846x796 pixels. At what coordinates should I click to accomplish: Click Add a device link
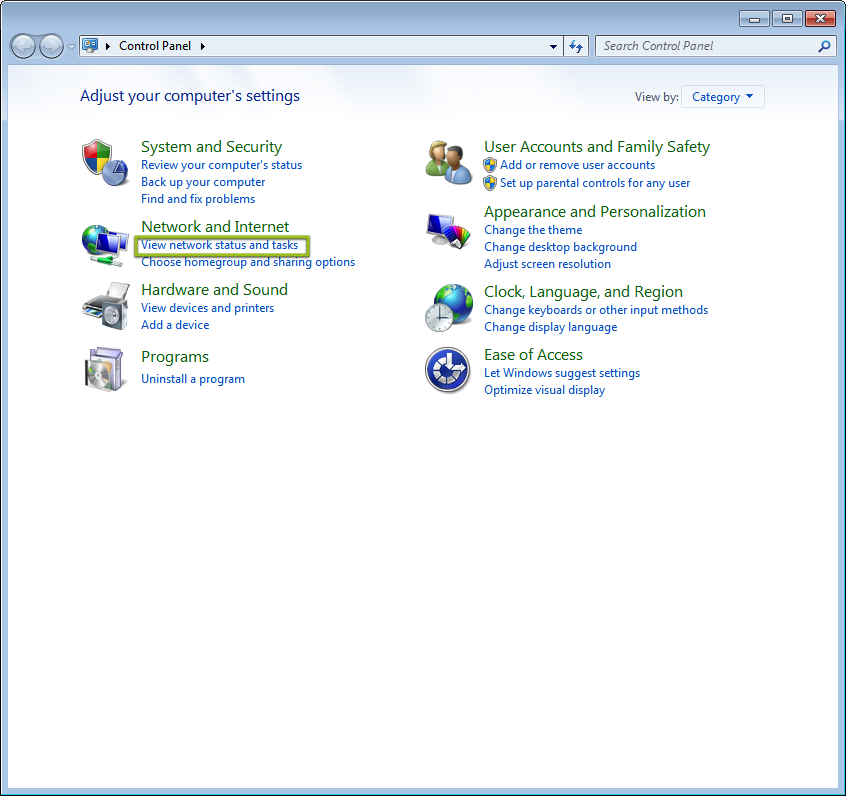tap(175, 325)
